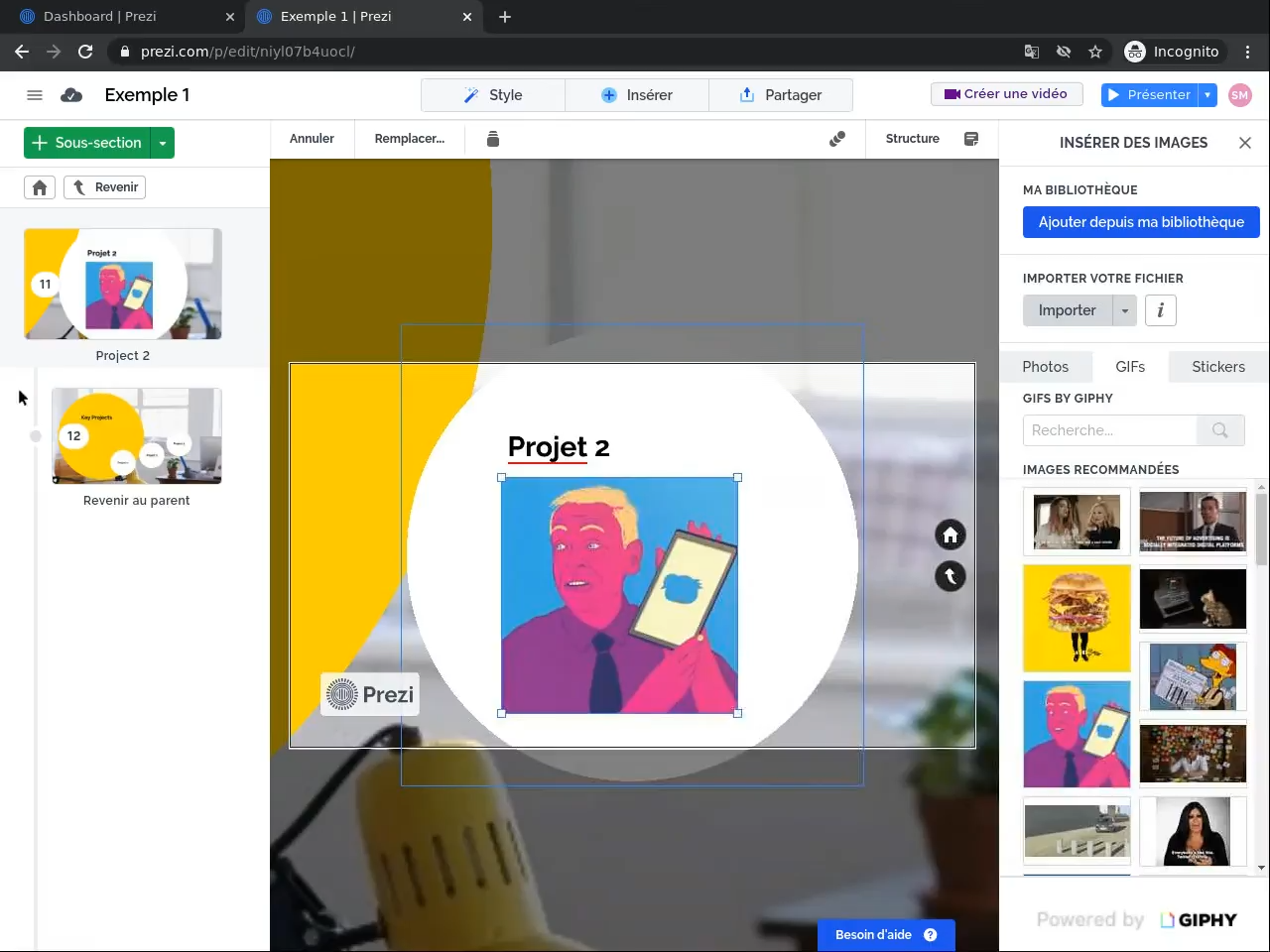1270x952 pixels.
Task: Select the cat in dark room GIF thumbnail
Action: 1193,598
